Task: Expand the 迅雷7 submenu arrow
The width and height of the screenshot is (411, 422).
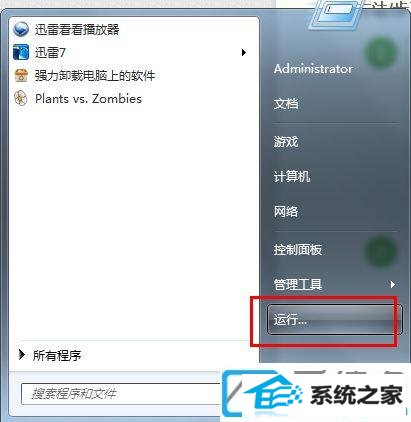Action: [244, 52]
